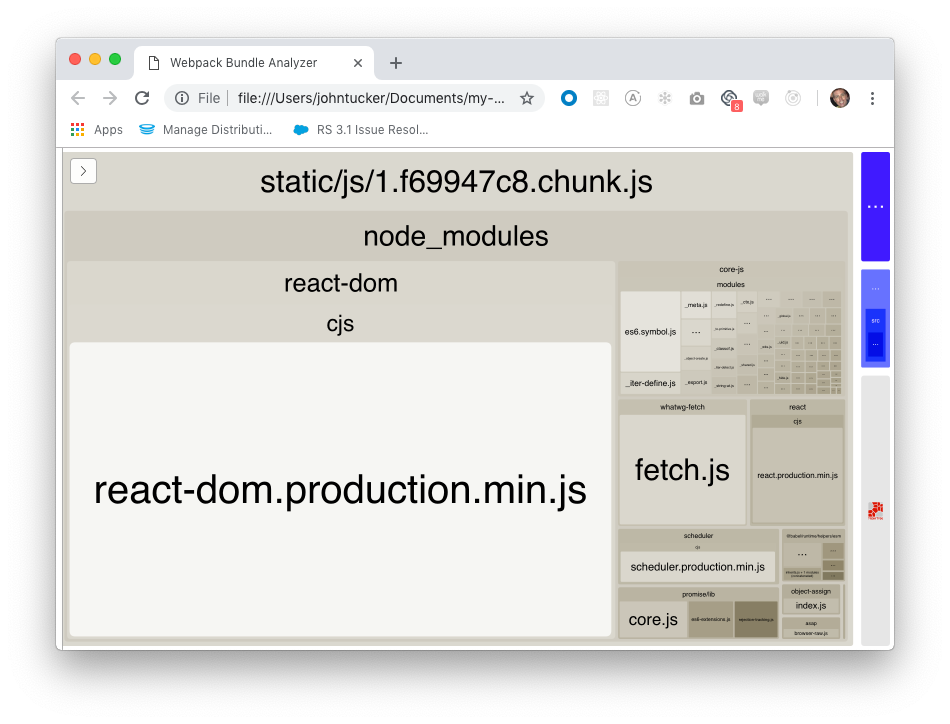950x724 pixels.
Task: Select the static/js/1.f69947c8.chunk.js header
Action: tap(456, 182)
